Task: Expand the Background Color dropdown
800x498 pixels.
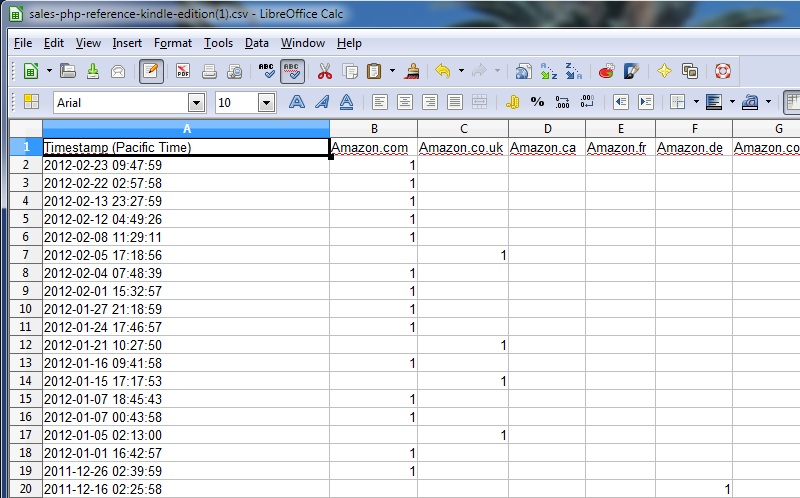Action: click(x=732, y=102)
